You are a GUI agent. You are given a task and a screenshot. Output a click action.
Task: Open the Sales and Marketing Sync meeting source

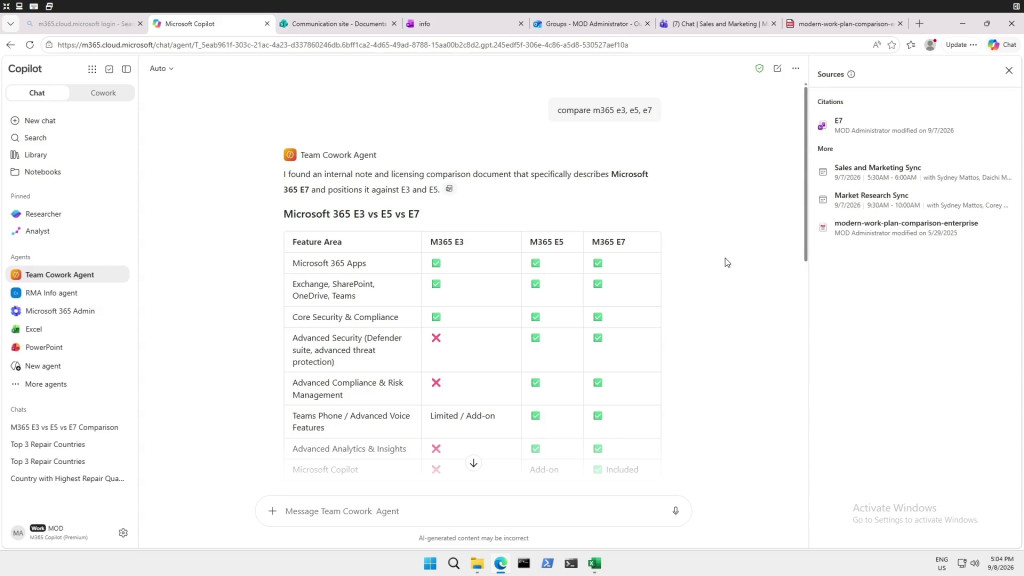tap(914, 172)
